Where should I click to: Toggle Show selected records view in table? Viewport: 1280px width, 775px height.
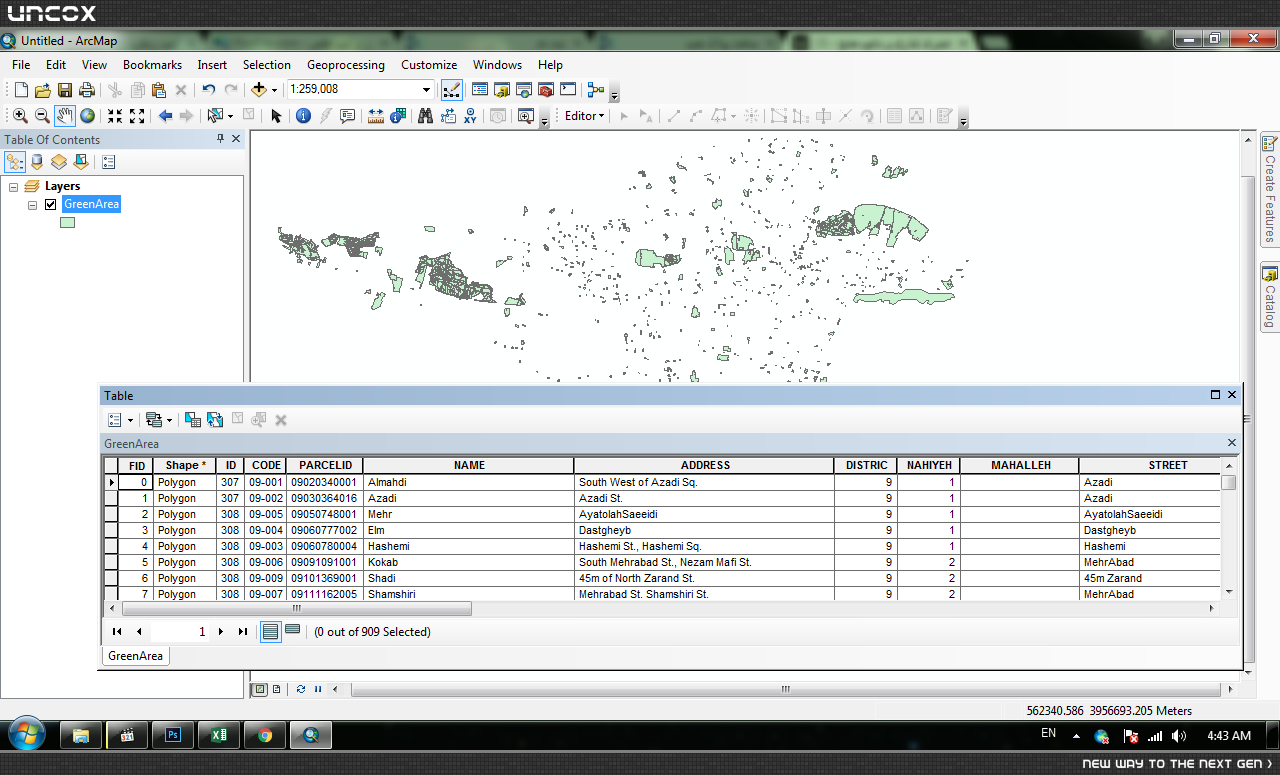click(292, 631)
